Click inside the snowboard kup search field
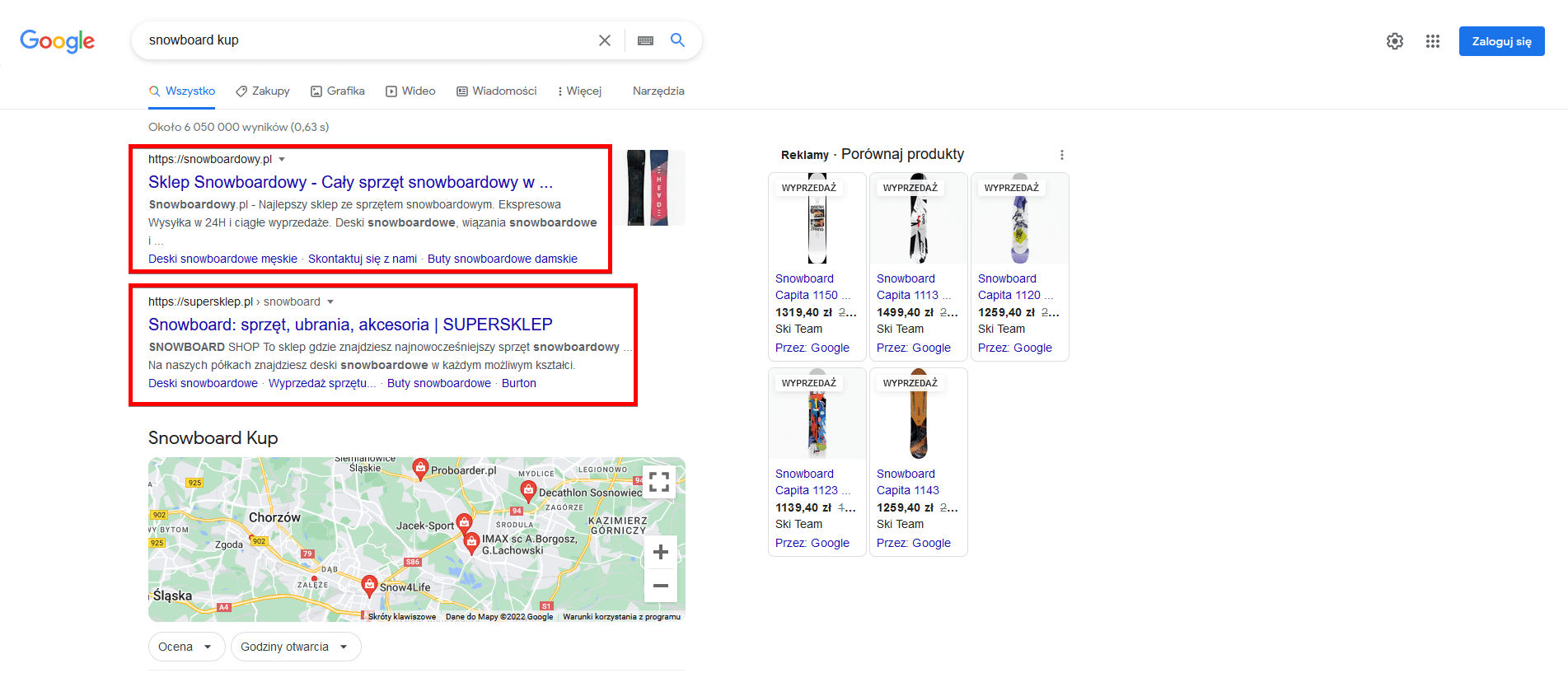Viewport: 1568px width, 673px height. point(367,40)
